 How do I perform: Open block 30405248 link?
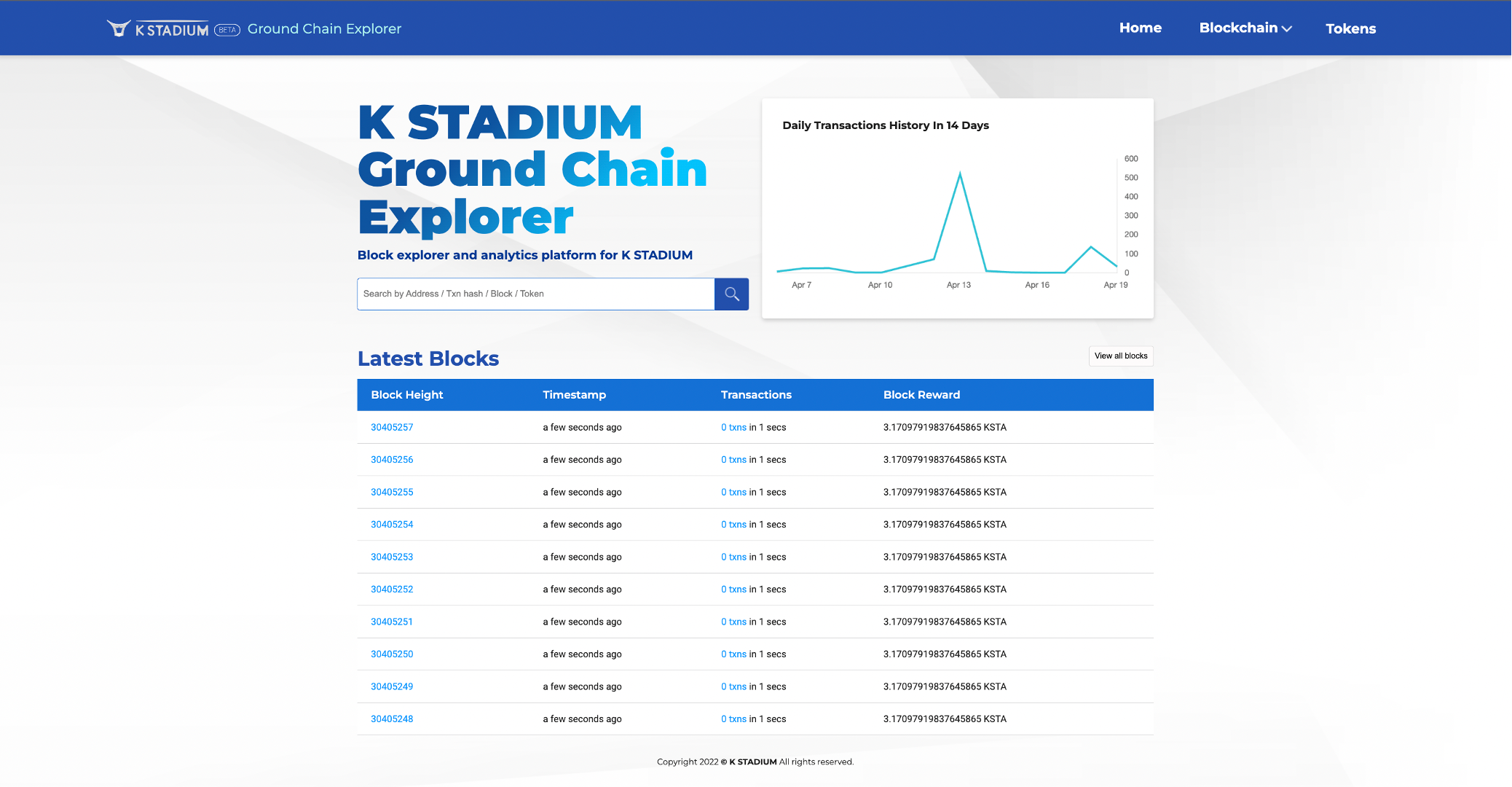(x=392, y=719)
